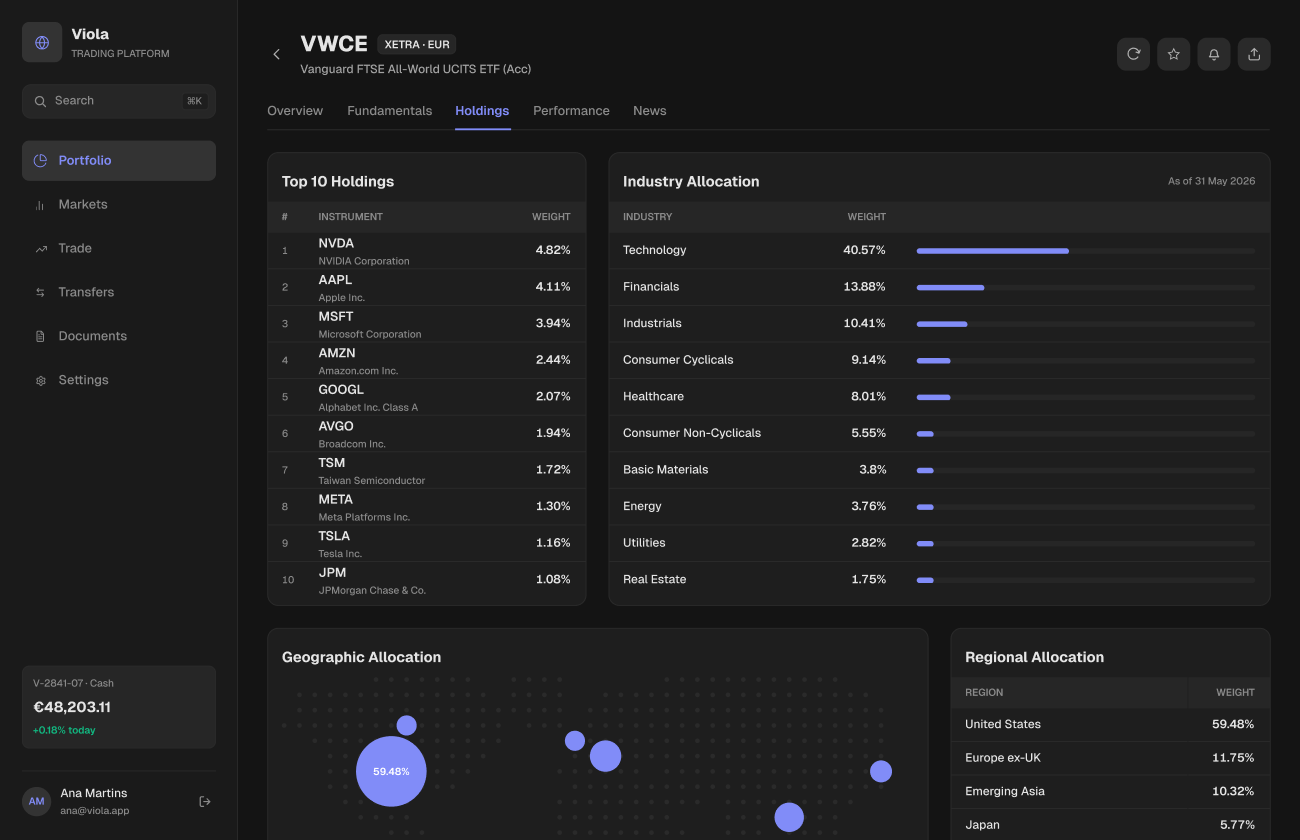Image resolution: width=1300 pixels, height=840 pixels.
Task: Click the Viola globe logo icon
Action: (x=42, y=43)
